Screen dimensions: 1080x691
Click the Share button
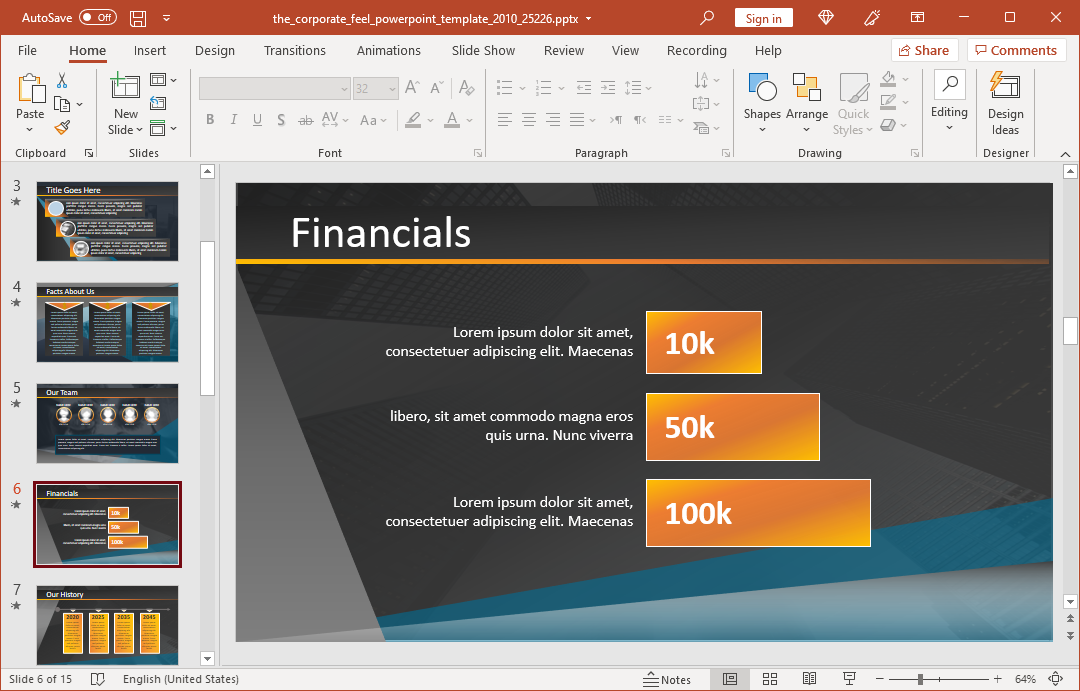point(924,50)
